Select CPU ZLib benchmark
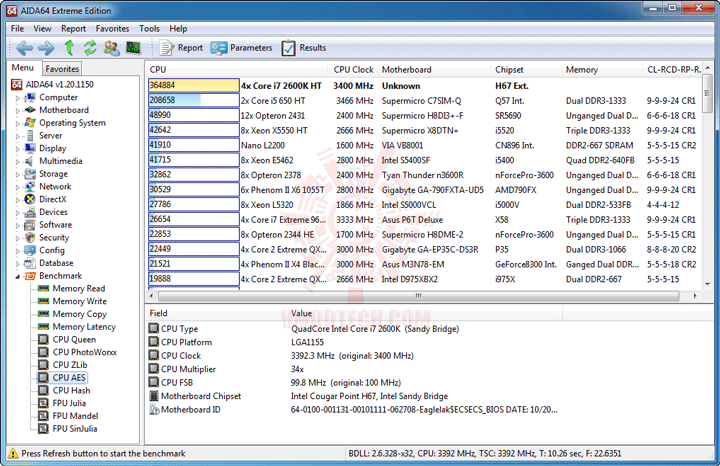Image resolution: width=720 pixels, height=466 pixels. click(70, 365)
